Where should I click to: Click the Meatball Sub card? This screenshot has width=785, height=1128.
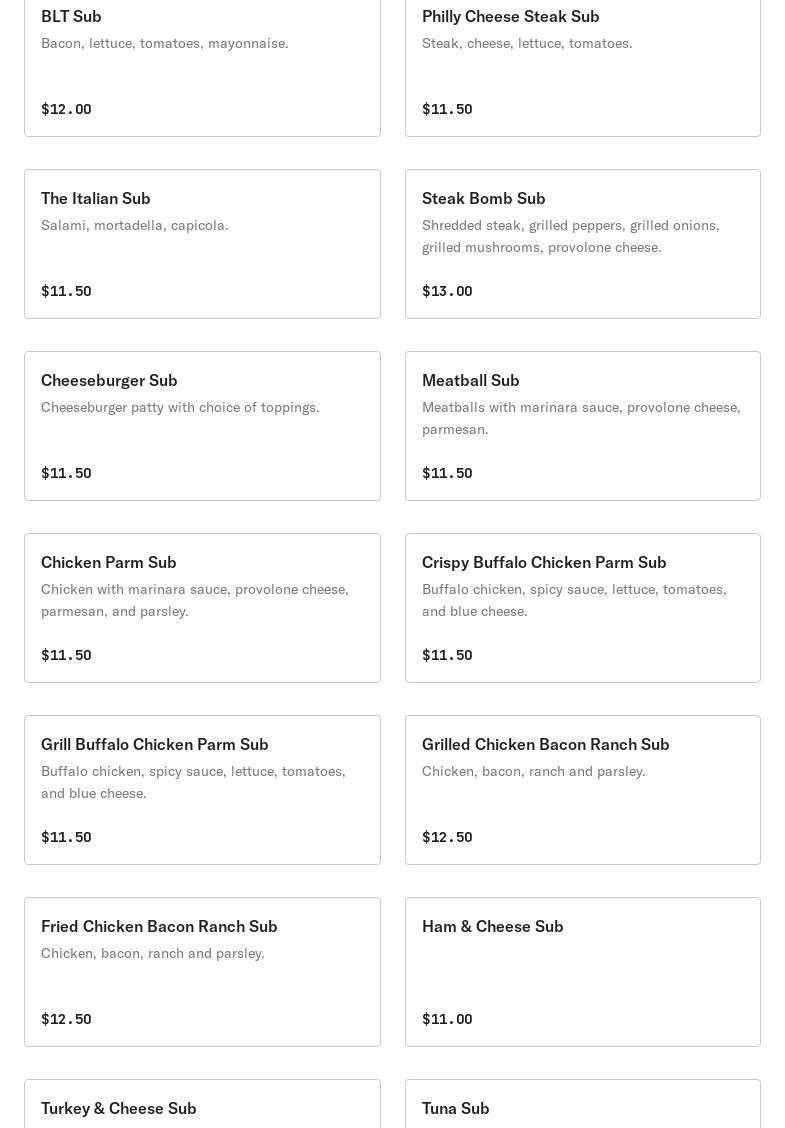pyautogui.click(x=583, y=426)
